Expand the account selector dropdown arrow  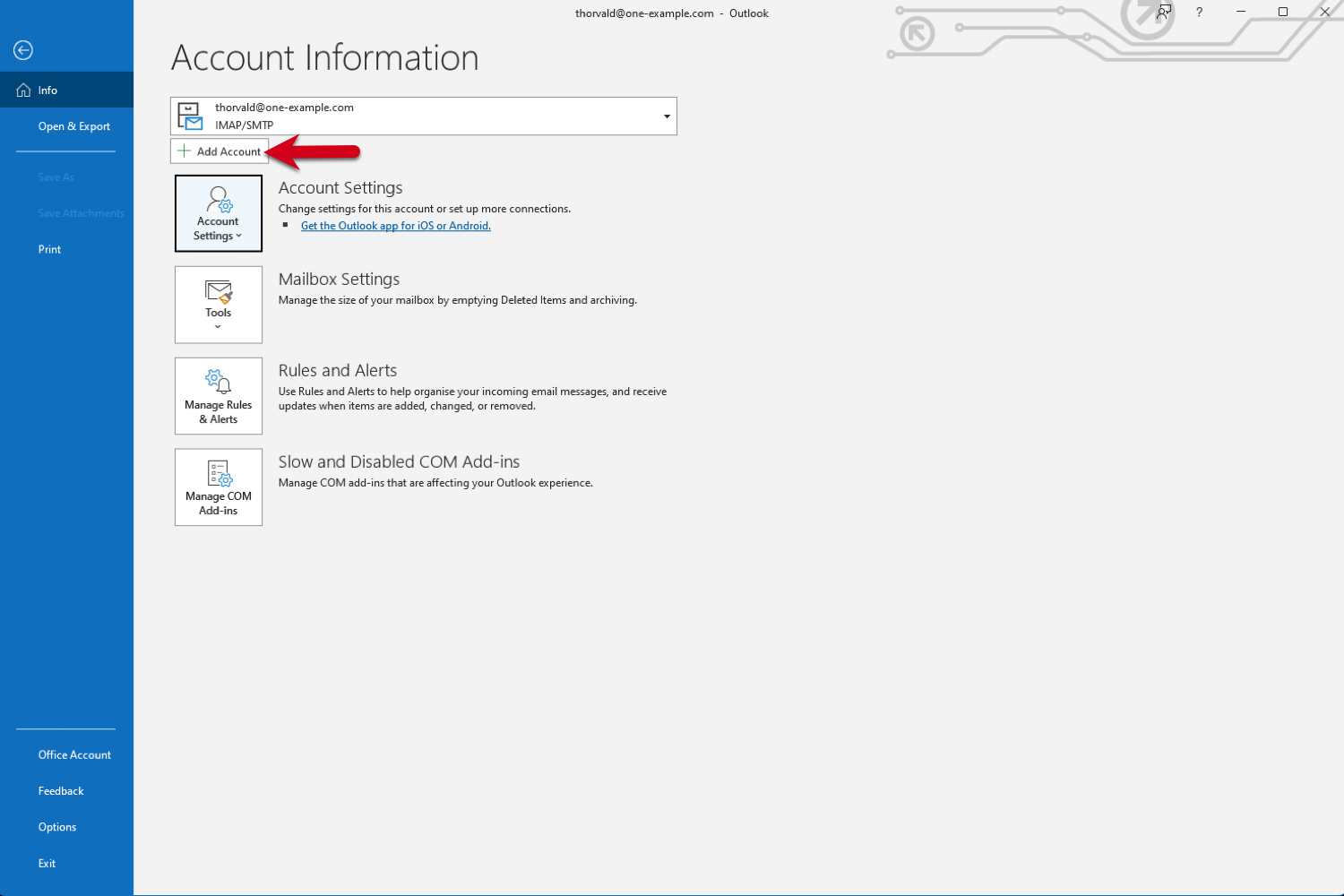click(x=666, y=116)
